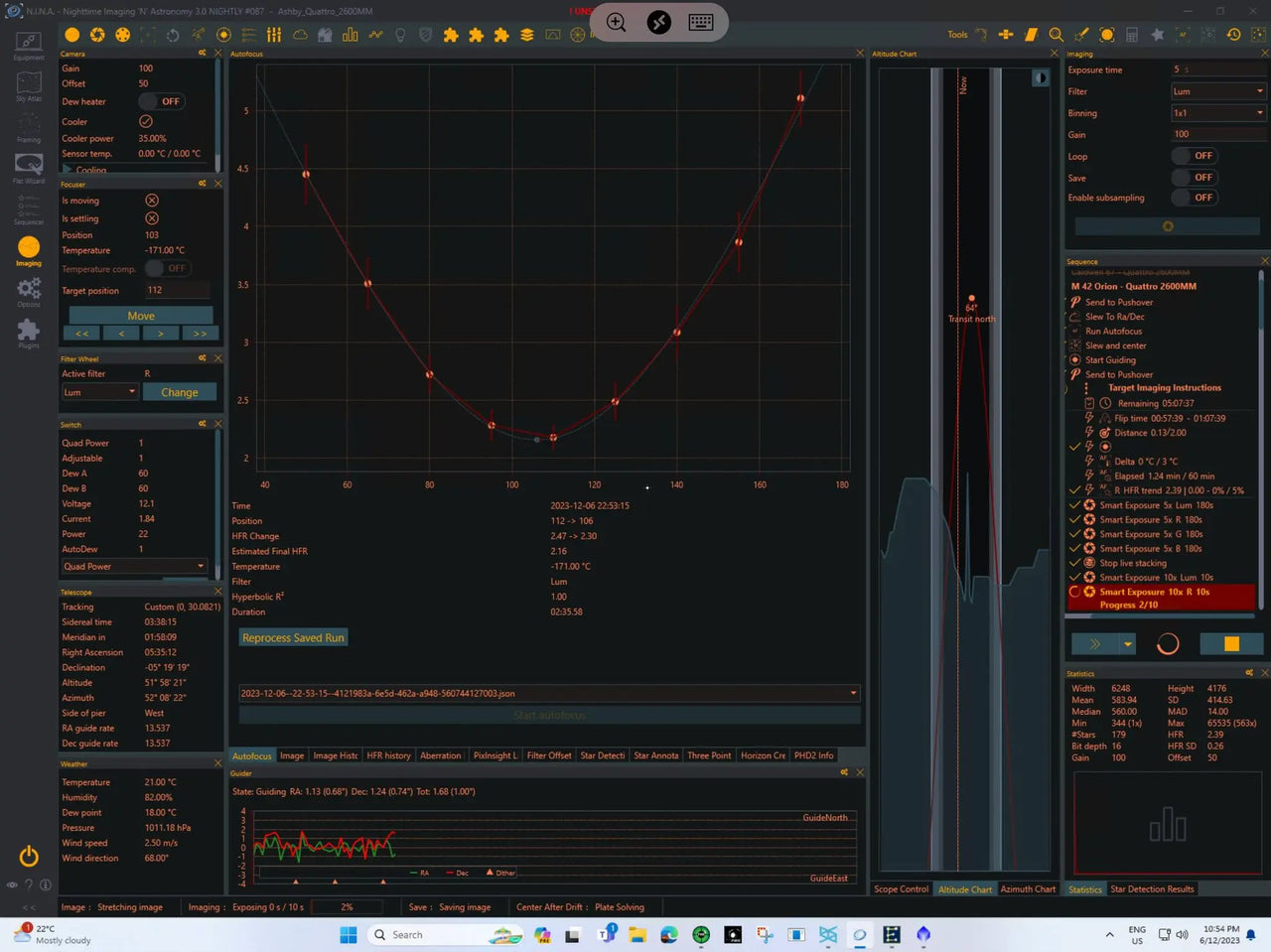The width and height of the screenshot is (1271, 952).
Task: Switch to the HFR history tab
Action: pos(388,755)
